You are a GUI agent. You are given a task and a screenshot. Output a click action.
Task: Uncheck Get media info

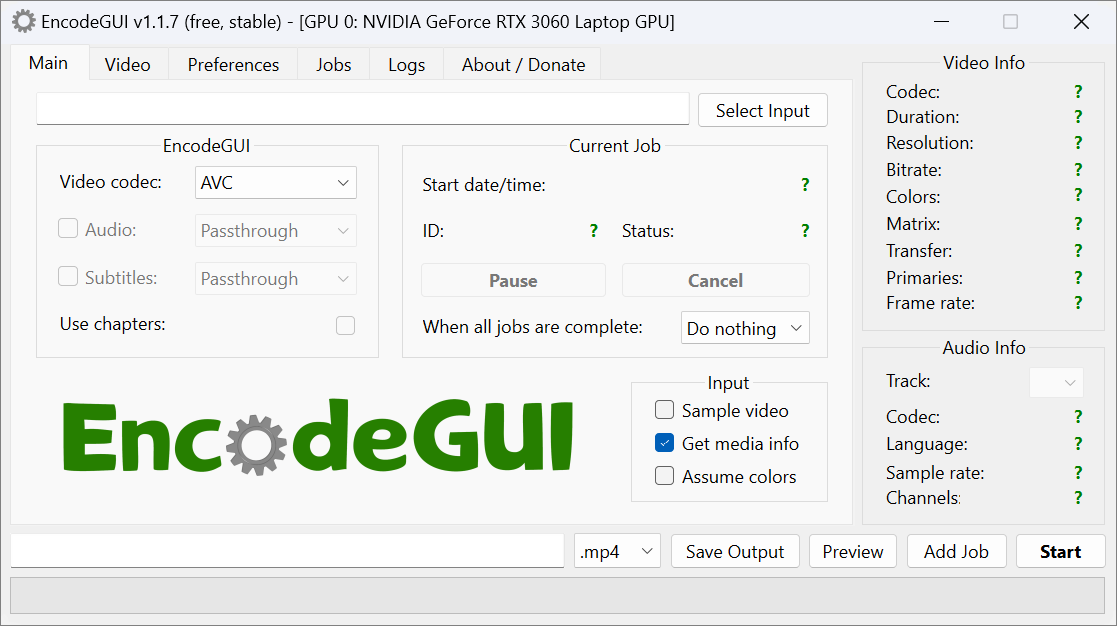(x=664, y=443)
